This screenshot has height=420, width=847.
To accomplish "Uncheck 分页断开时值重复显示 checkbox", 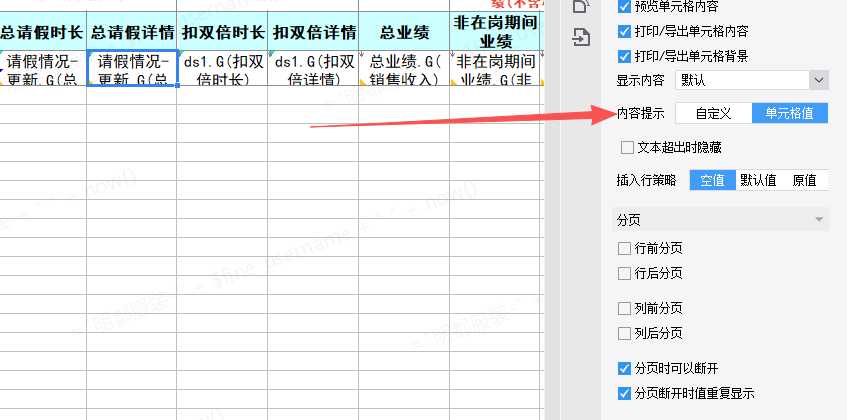I will point(625,393).
